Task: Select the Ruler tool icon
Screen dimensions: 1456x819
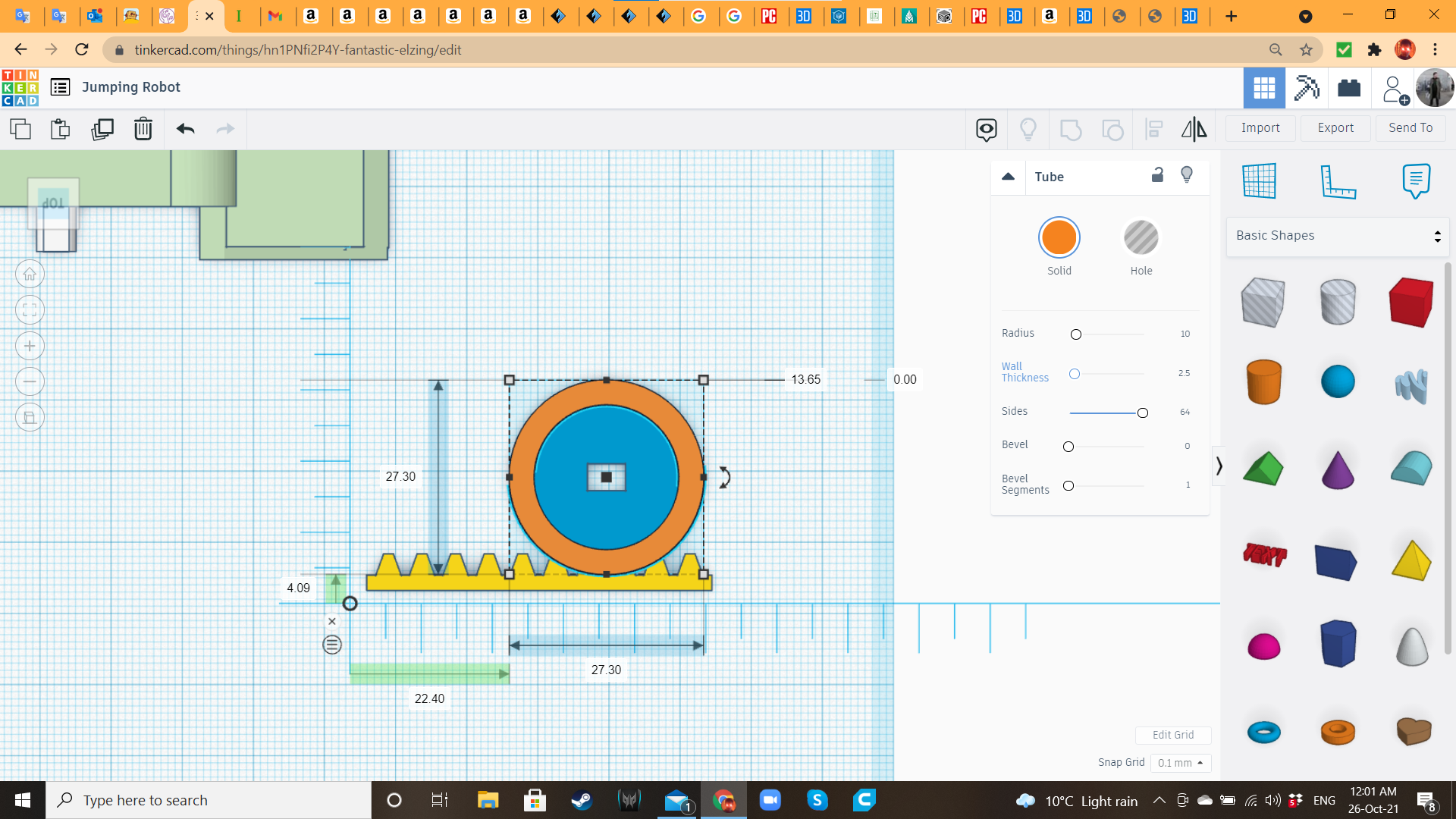Action: pyautogui.click(x=1337, y=182)
